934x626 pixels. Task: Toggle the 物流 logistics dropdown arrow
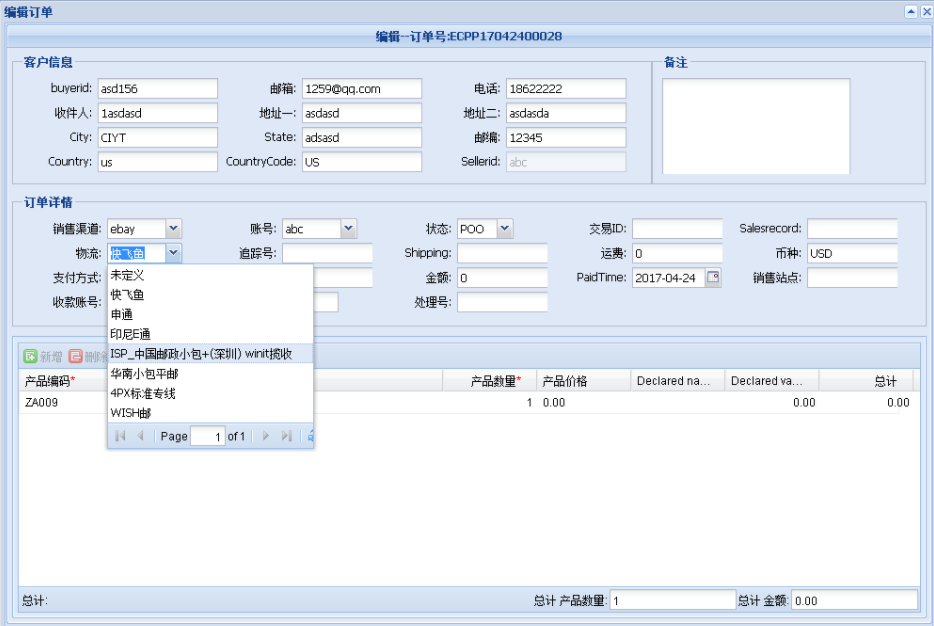click(173, 254)
